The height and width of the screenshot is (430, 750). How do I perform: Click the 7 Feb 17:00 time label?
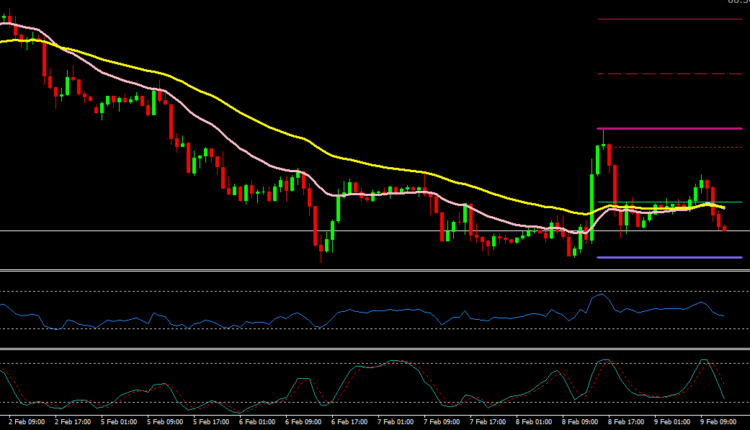490,423
